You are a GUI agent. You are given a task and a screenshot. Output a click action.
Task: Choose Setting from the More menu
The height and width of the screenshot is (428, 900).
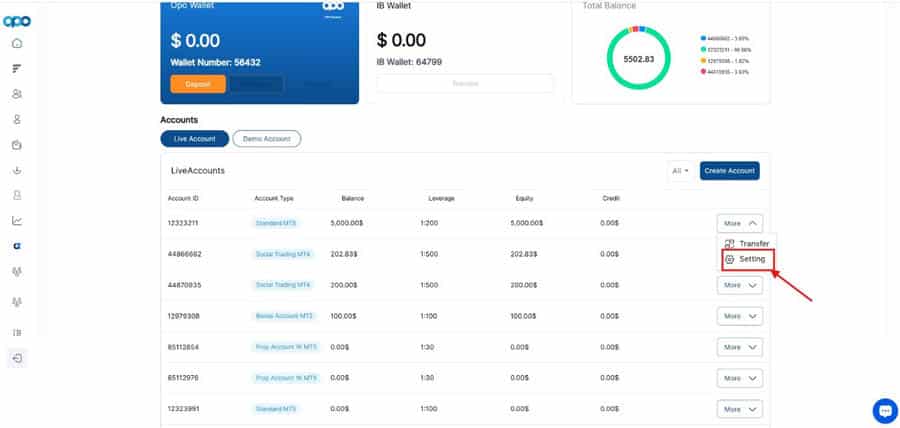(x=748, y=259)
